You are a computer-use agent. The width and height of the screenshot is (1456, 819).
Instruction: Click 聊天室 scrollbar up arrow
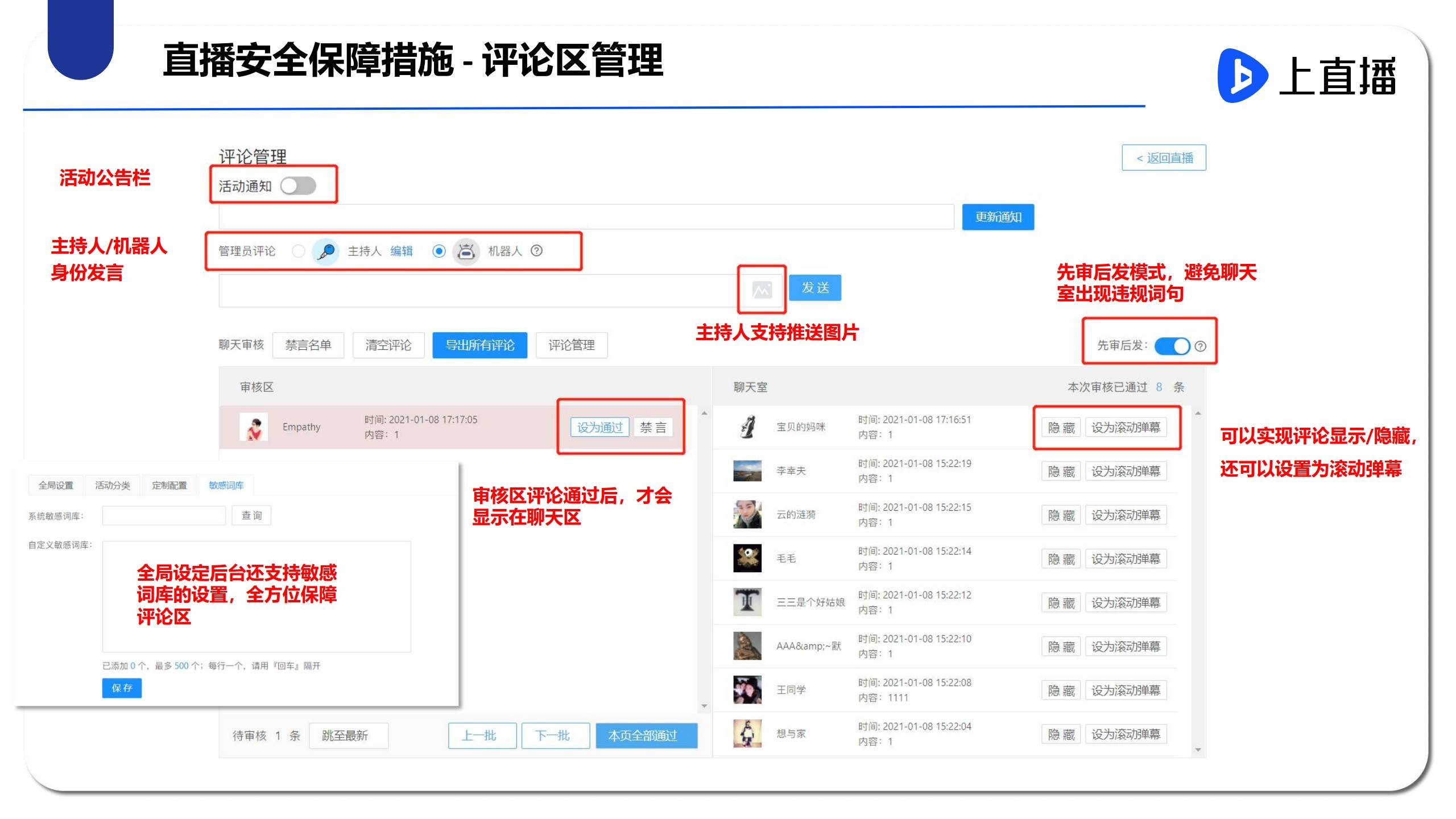pyautogui.click(x=1198, y=413)
